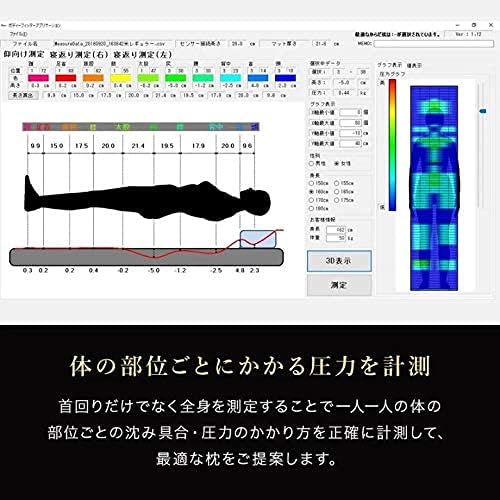This screenshot has height=500, width=500.
Task: Minimize the application window
Action: click(x=457, y=25)
